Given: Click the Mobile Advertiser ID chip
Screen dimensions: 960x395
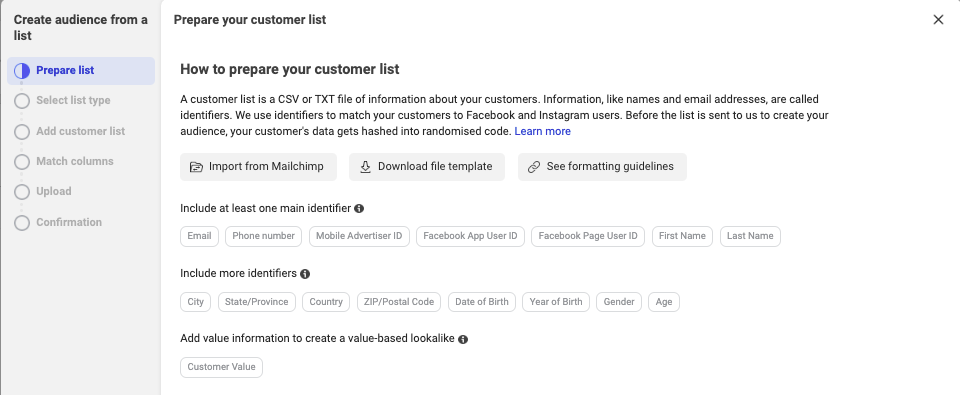Looking at the screenshot, I should point(359,236).
